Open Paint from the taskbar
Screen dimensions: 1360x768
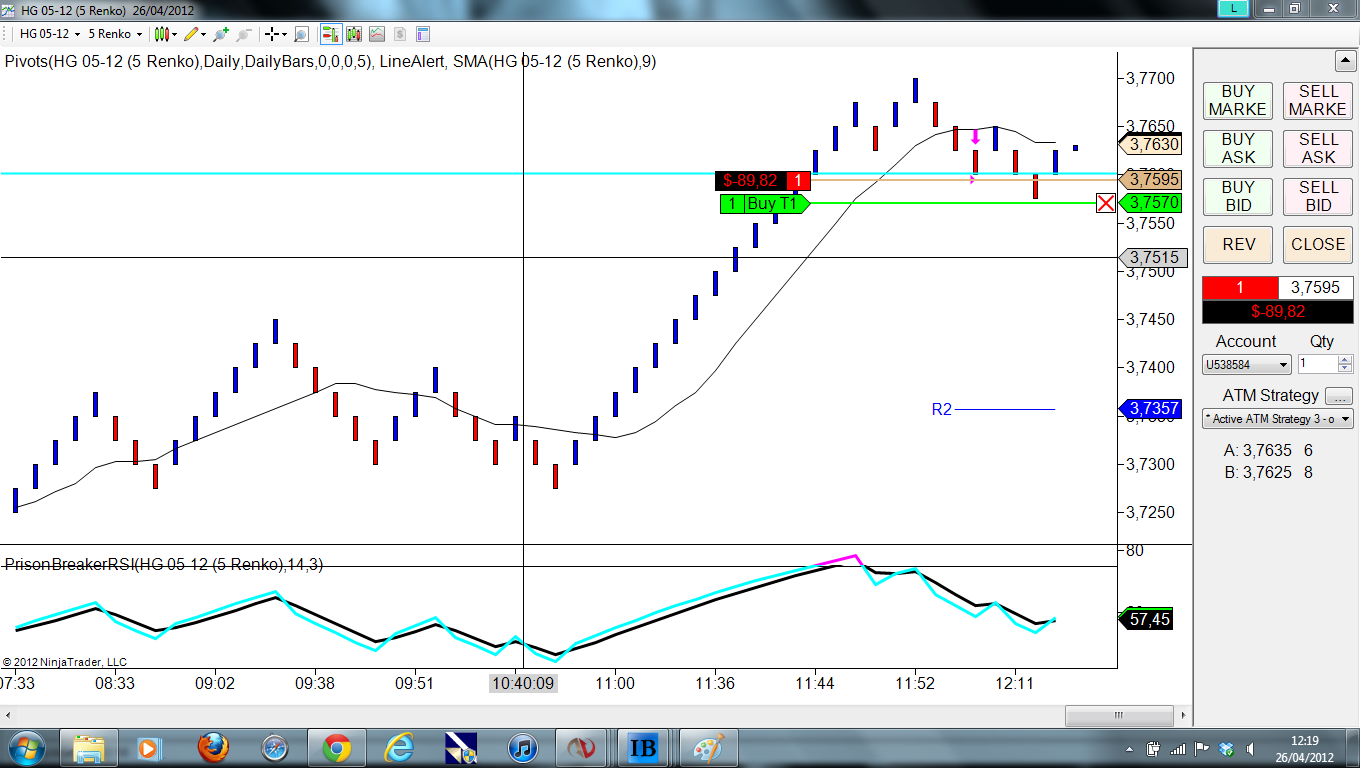tap(707, 747)
